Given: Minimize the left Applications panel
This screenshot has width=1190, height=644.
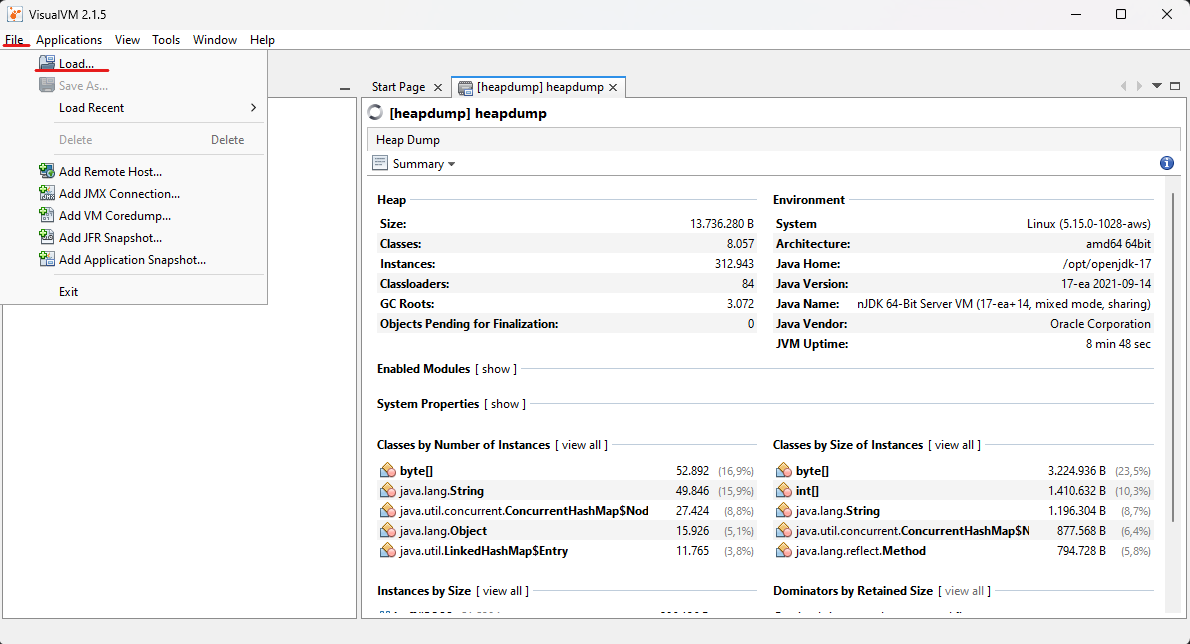Looking at the screenshot, I should click(345, 88).
